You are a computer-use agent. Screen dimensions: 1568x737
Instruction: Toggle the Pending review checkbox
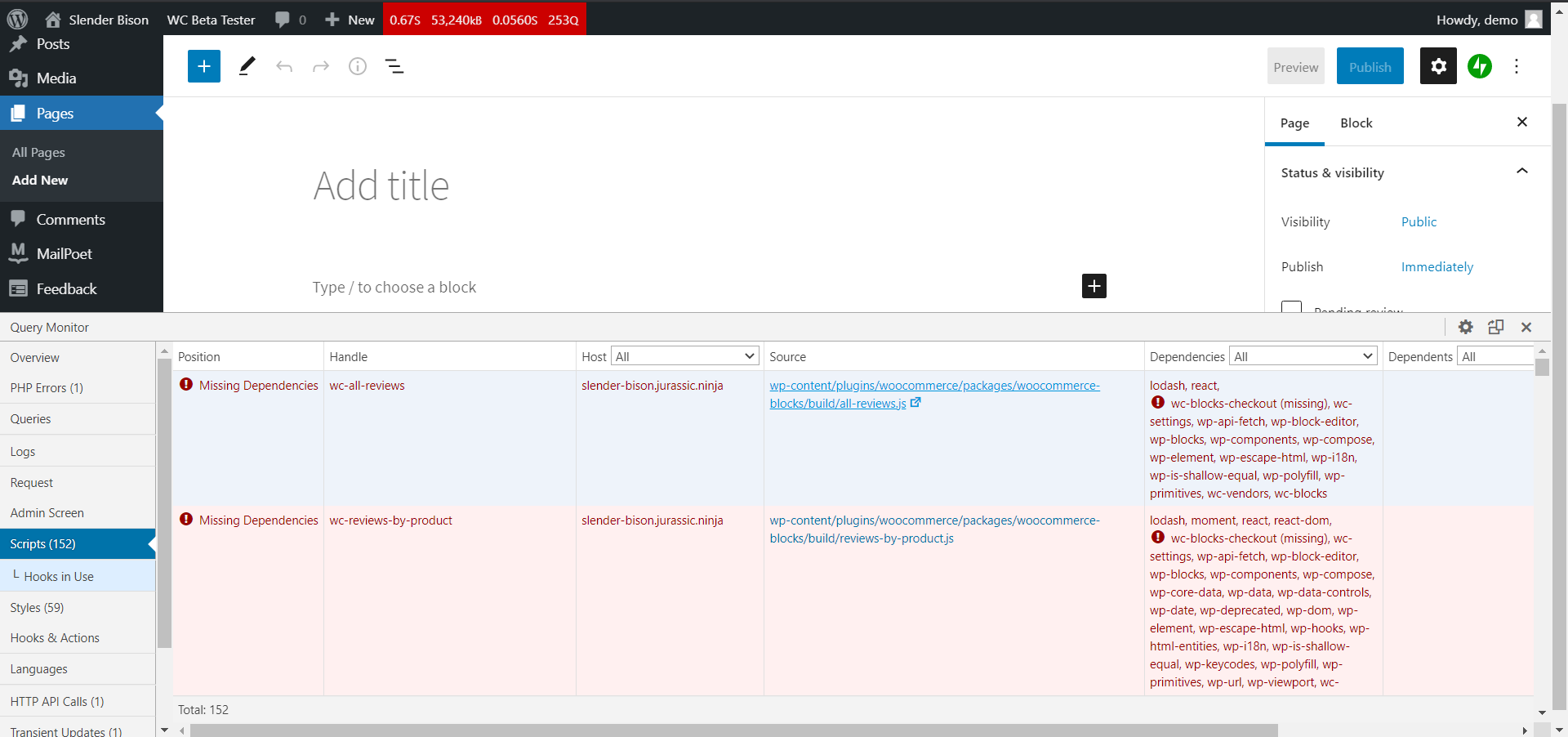1291,309
